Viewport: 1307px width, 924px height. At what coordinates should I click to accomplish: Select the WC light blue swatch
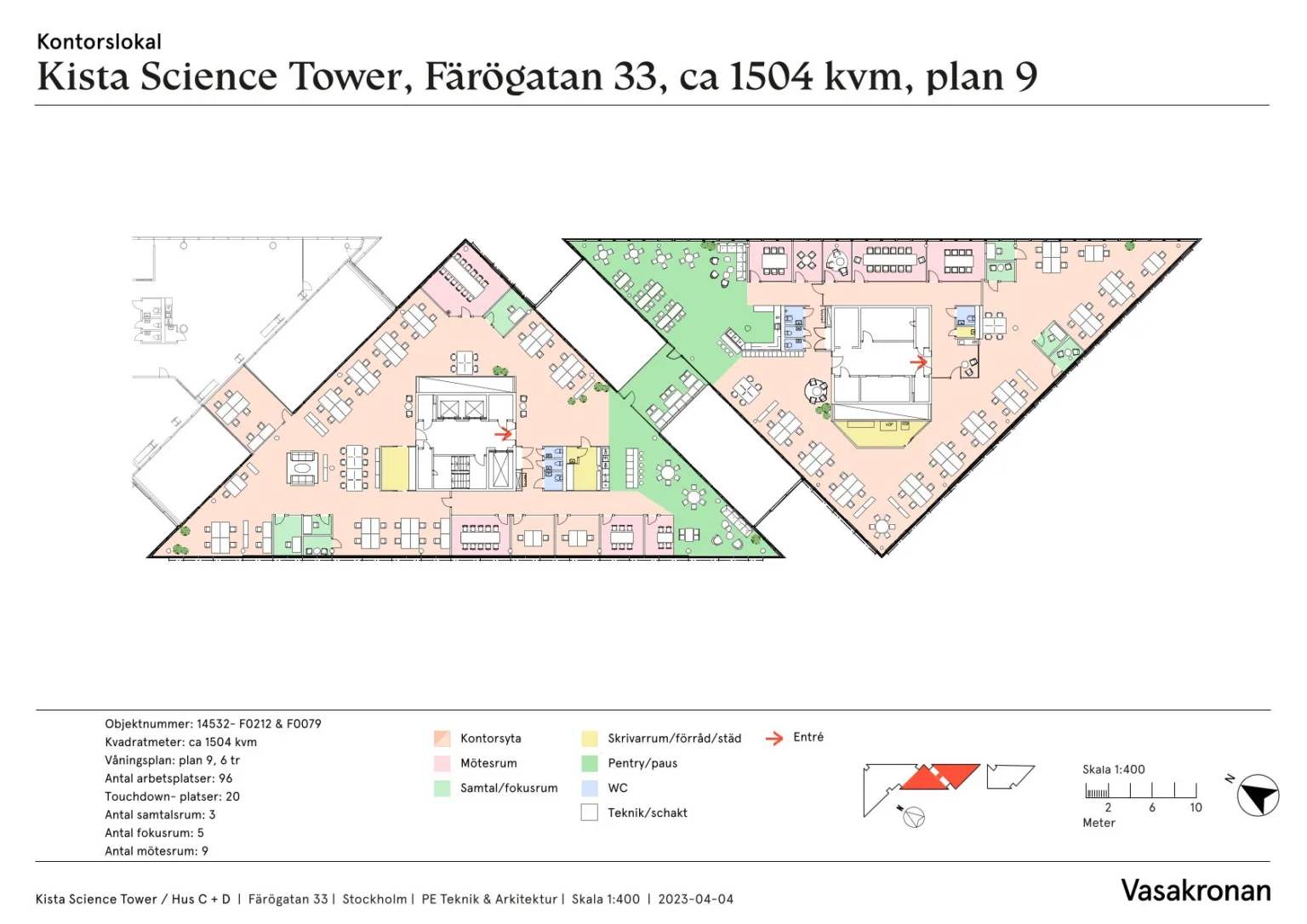tap(590, 788)
